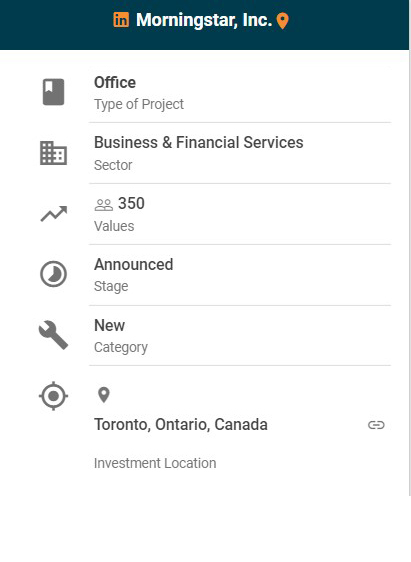Select the Office project type row
Viewport: 411px width, 562px height.
coord(240,93)
